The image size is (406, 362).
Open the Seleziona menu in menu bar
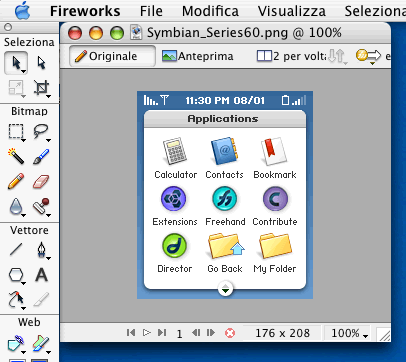(375, 11)
